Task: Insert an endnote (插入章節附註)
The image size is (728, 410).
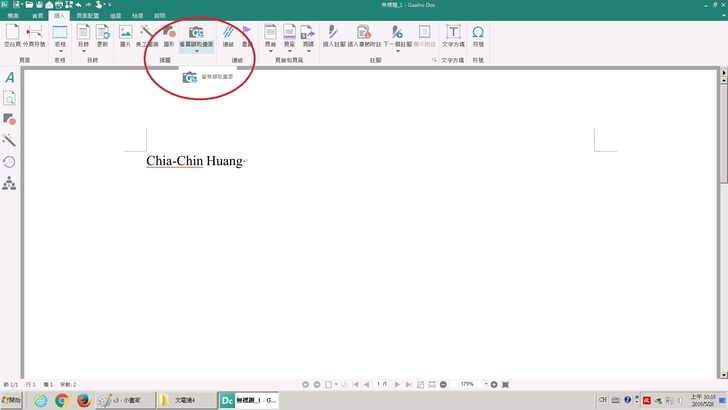Action: (364, 35)
